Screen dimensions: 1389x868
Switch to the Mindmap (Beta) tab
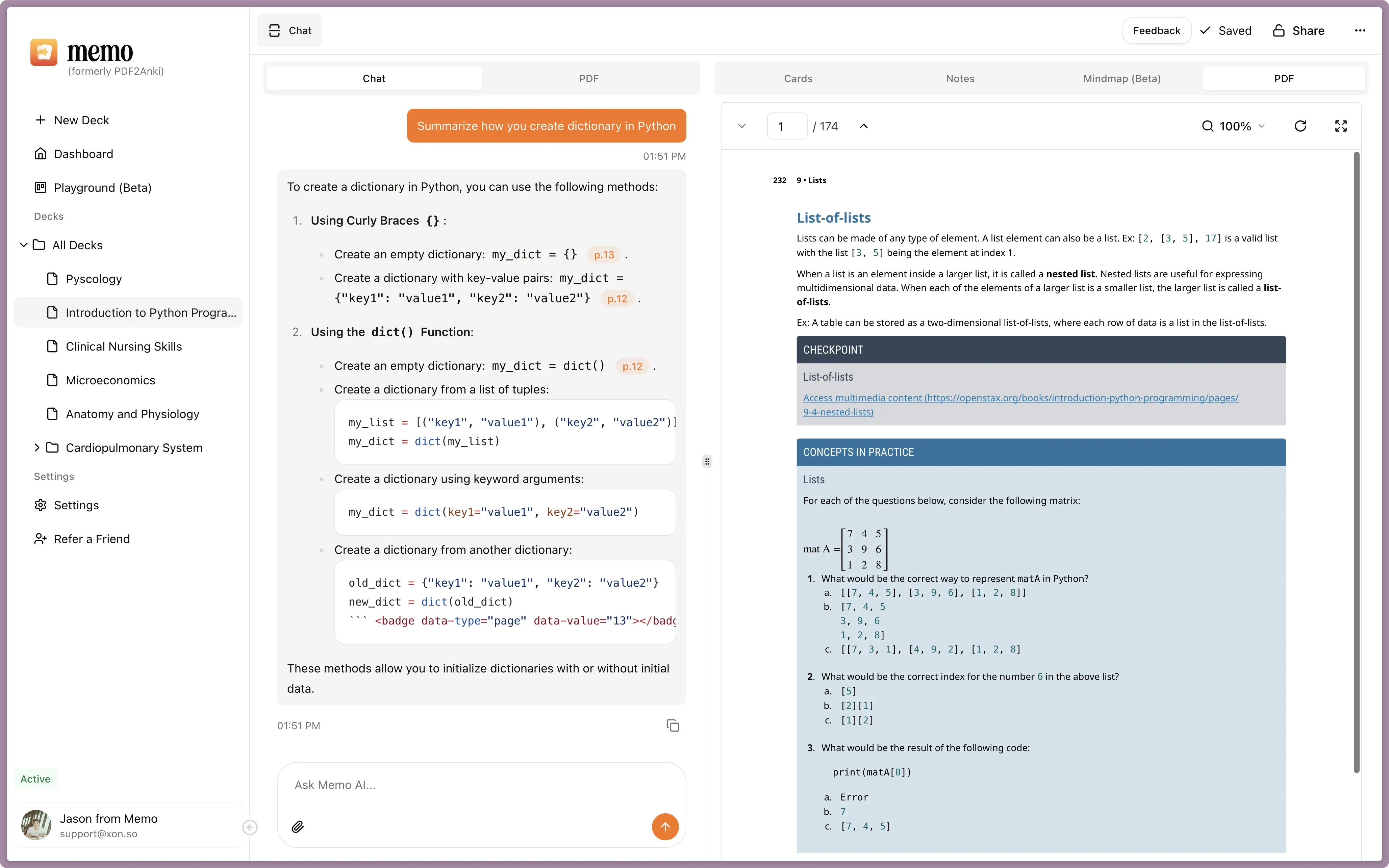tap(1121, 79)
